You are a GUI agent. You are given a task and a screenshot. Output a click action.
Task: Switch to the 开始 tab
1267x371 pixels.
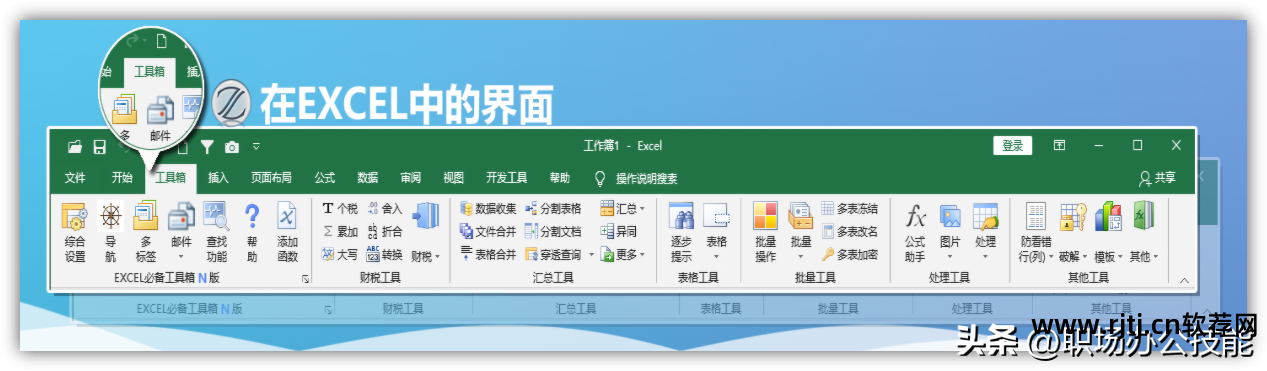122,178
